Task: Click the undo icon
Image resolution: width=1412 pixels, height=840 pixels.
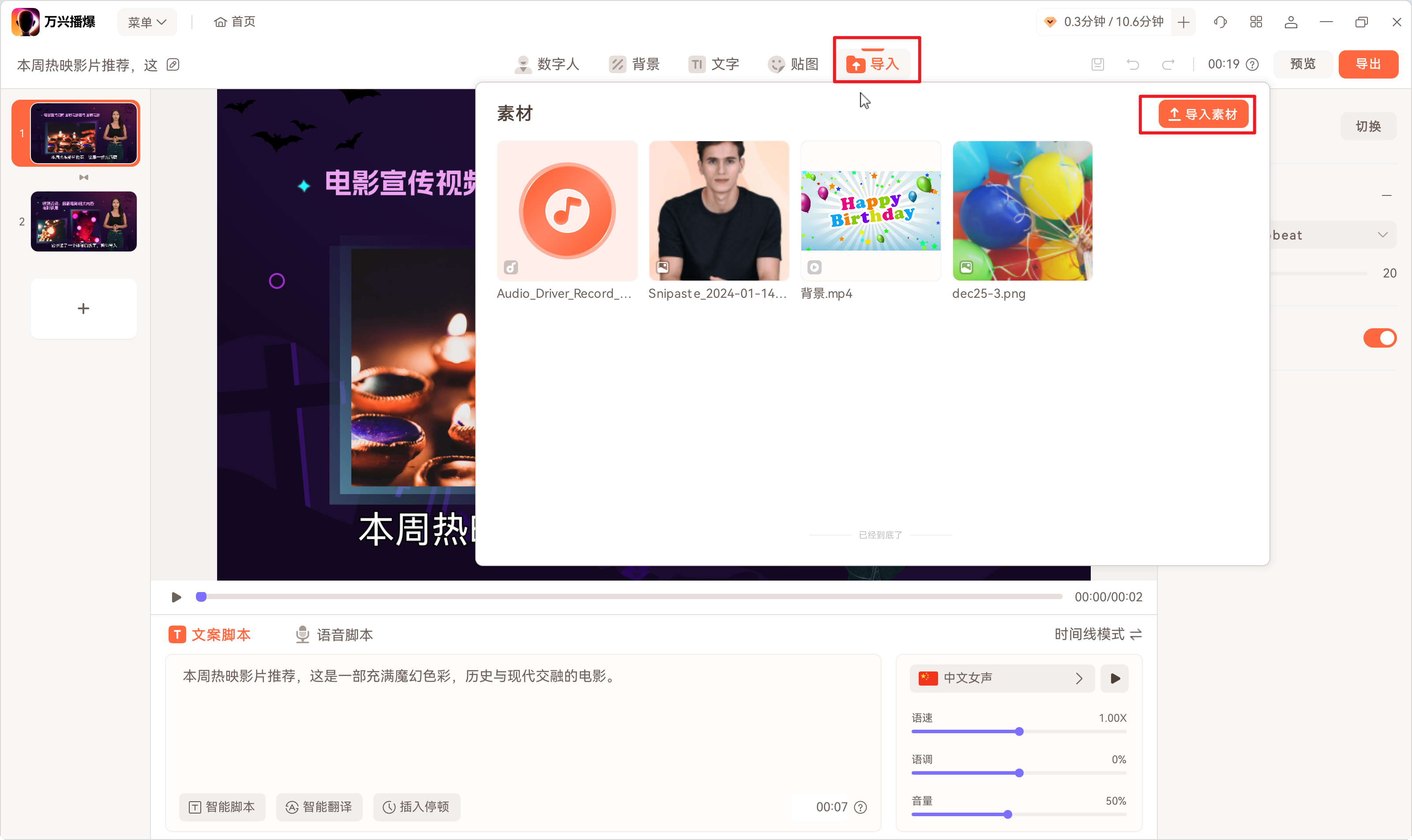Action: click(x=1133, y=64)
